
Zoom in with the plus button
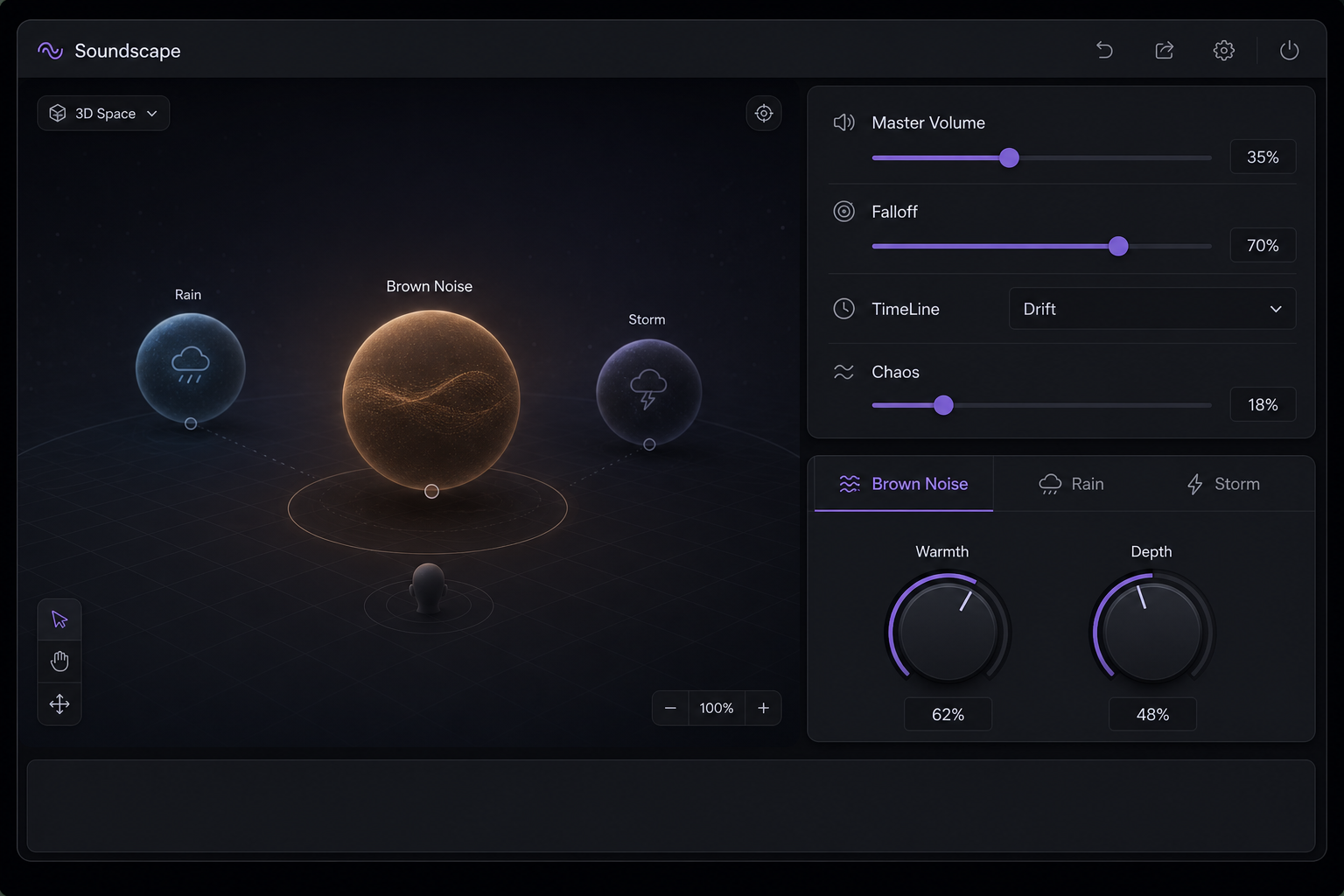click(763, 708)
